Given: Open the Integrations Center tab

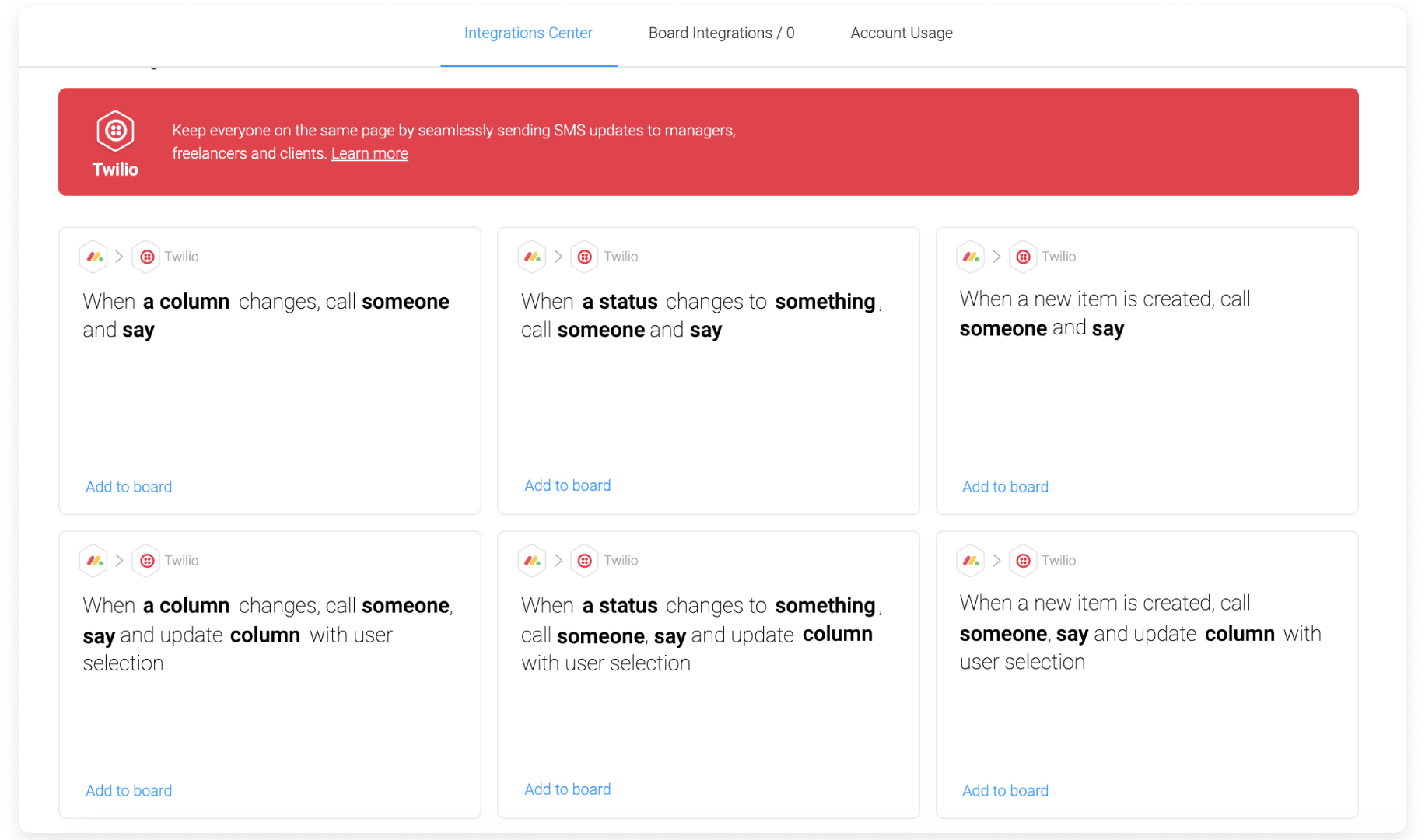Looking at the screenshot, I should click(528, 33).
